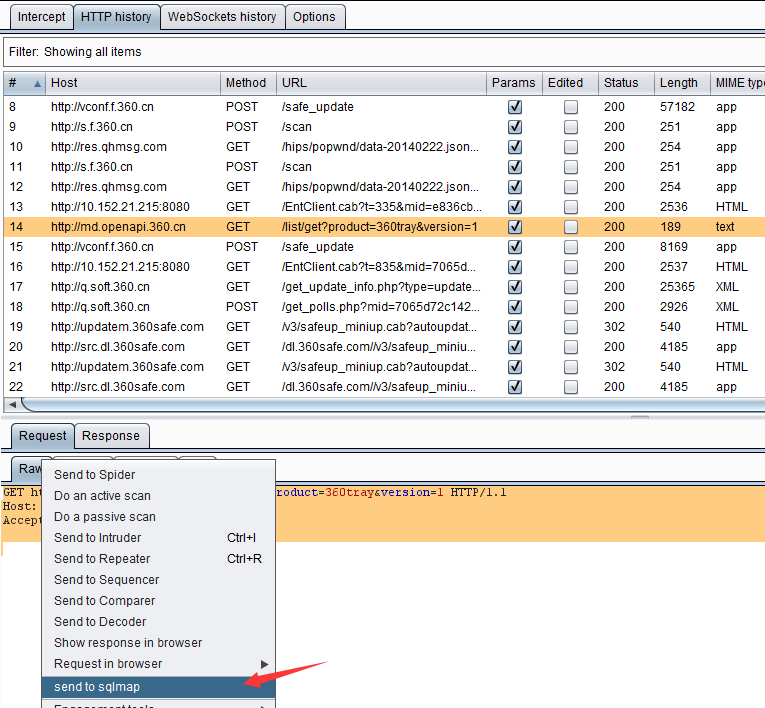Select Send to Intruder option
This screenshot has height=708, width=765.
[x=98, y=538]
